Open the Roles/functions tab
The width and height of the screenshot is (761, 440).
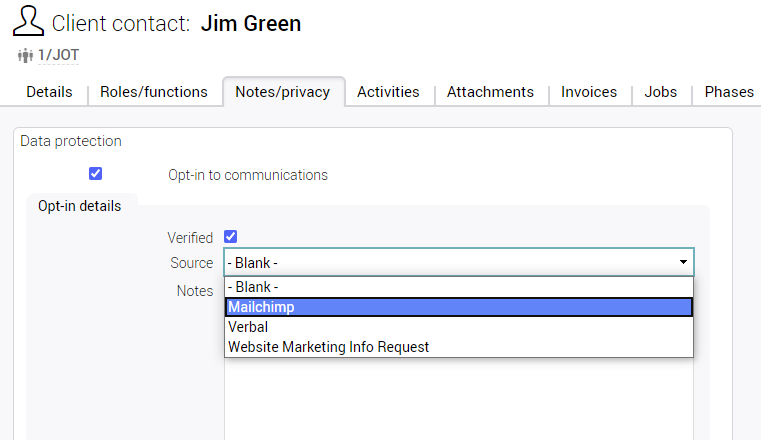[154, 92]
